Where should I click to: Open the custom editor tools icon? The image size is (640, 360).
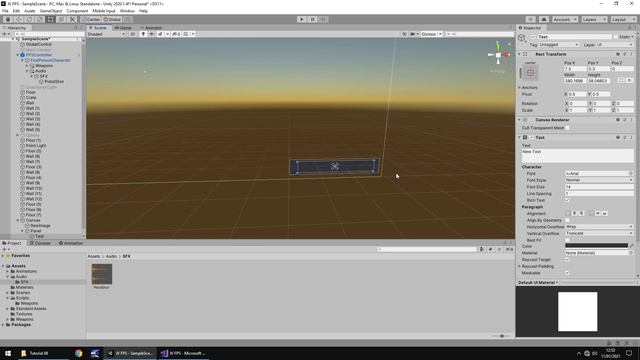[x=72, y=19]
